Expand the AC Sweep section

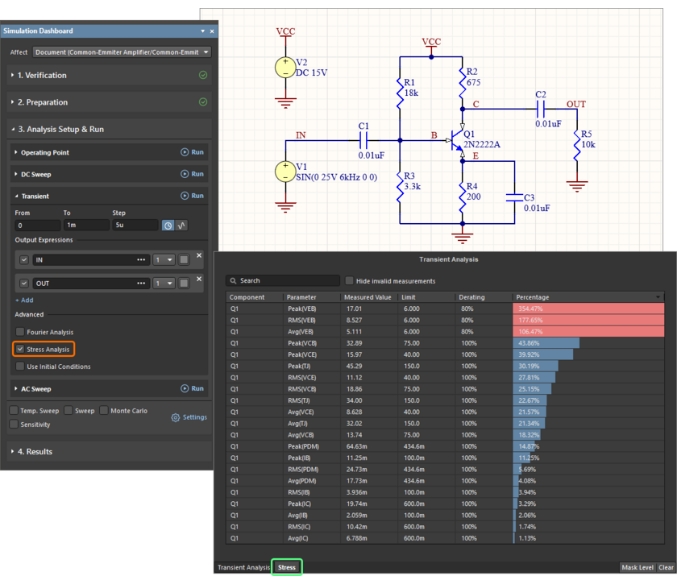16,388
